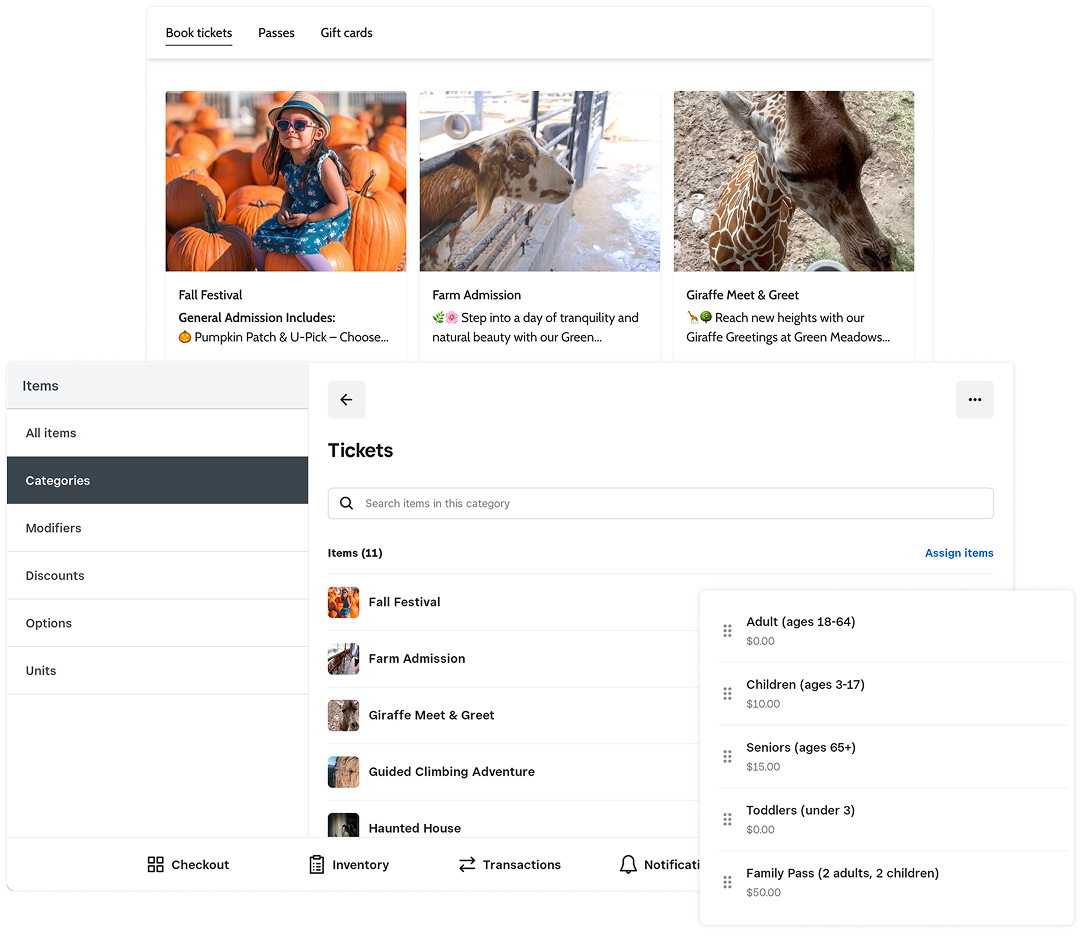Viewport: 1087px width, 937px height.
Task: Select Units in the Items sidebar
Action: pos(40,670)
